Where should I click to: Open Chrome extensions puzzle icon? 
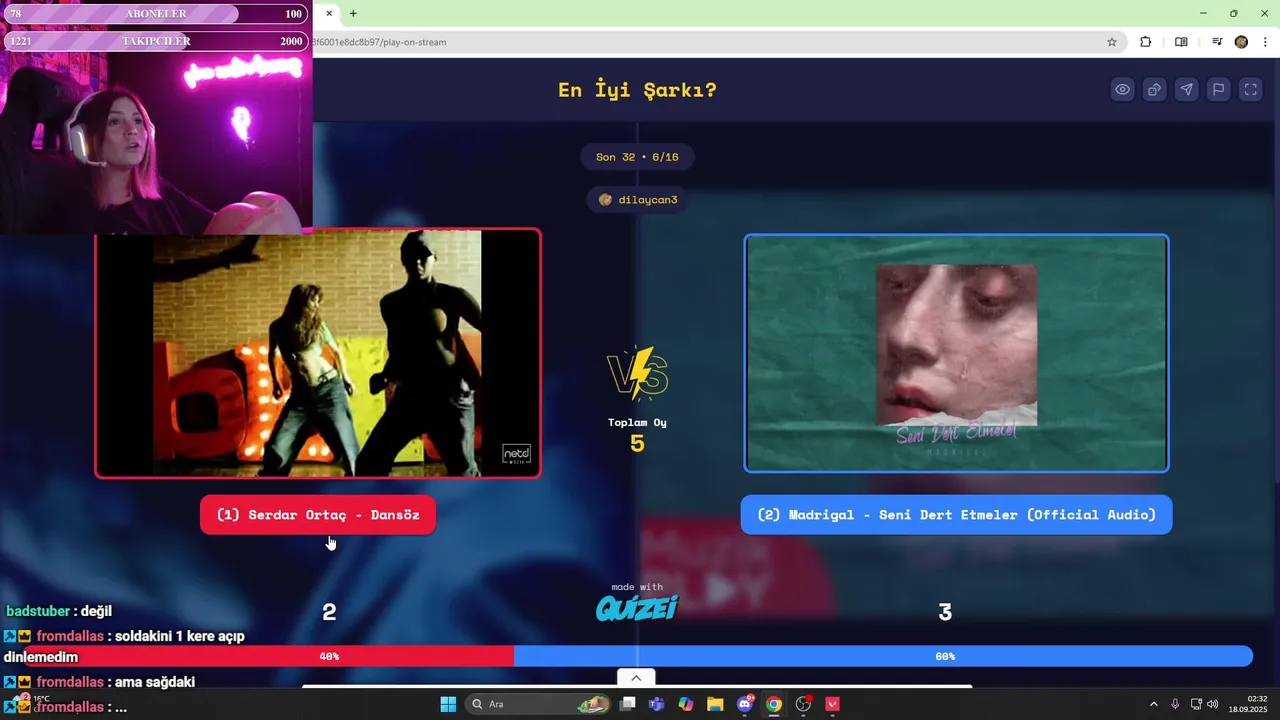tap(1146, 42)
